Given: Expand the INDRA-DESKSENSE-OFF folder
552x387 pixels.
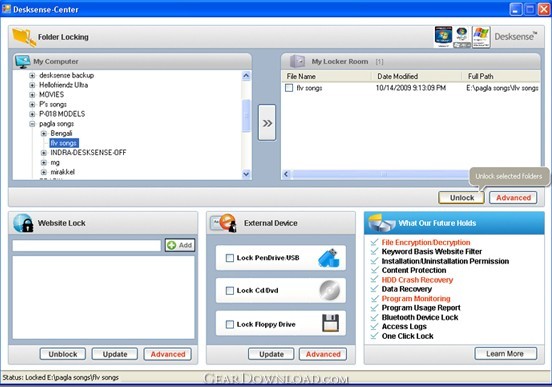Looking at the screenshot, I should (44, 153).
